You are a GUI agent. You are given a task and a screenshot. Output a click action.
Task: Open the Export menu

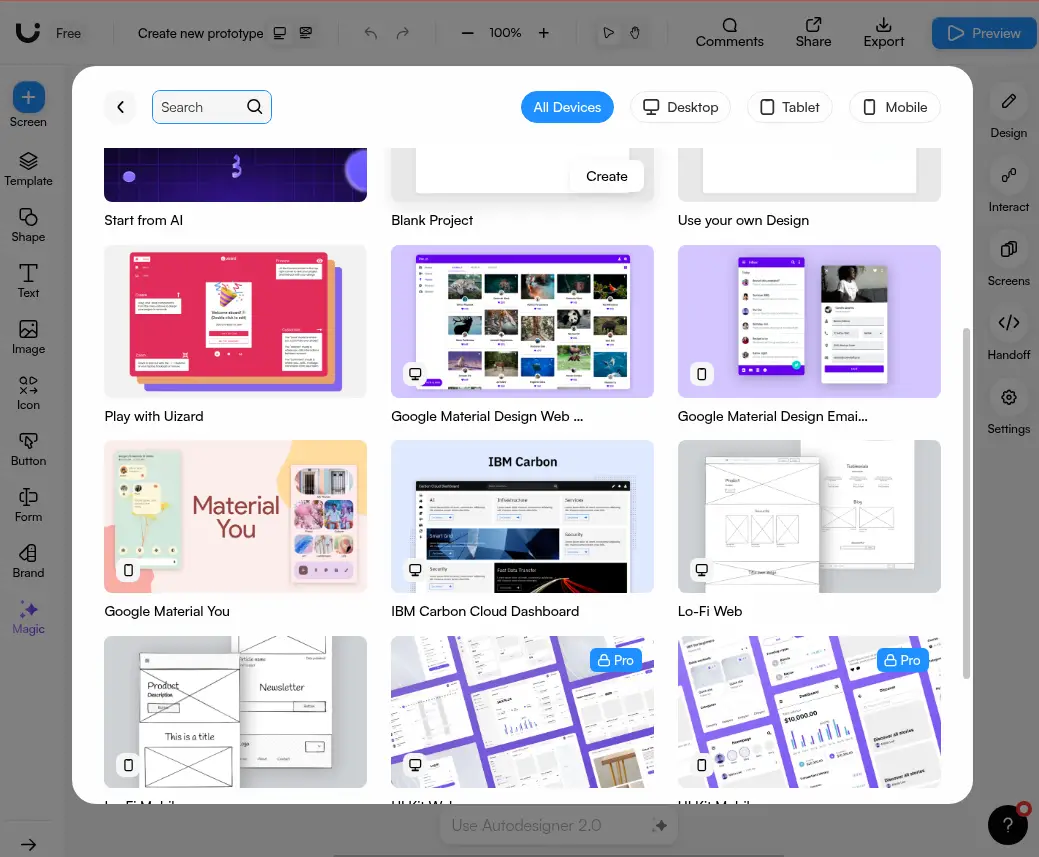point(883,32)
